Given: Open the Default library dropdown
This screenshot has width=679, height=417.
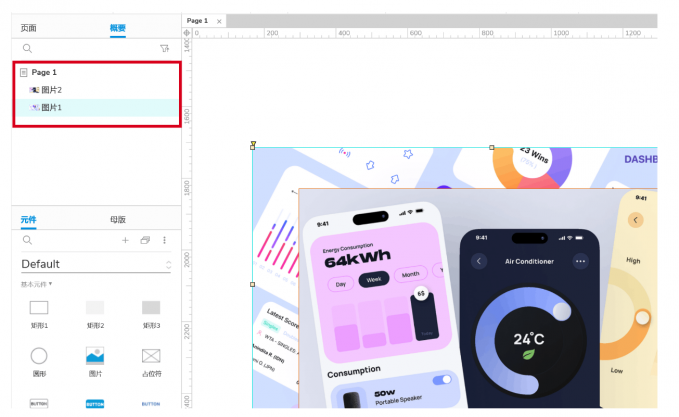Looking at the screenshot, I should pyautogui.click(x=96, y=264).
